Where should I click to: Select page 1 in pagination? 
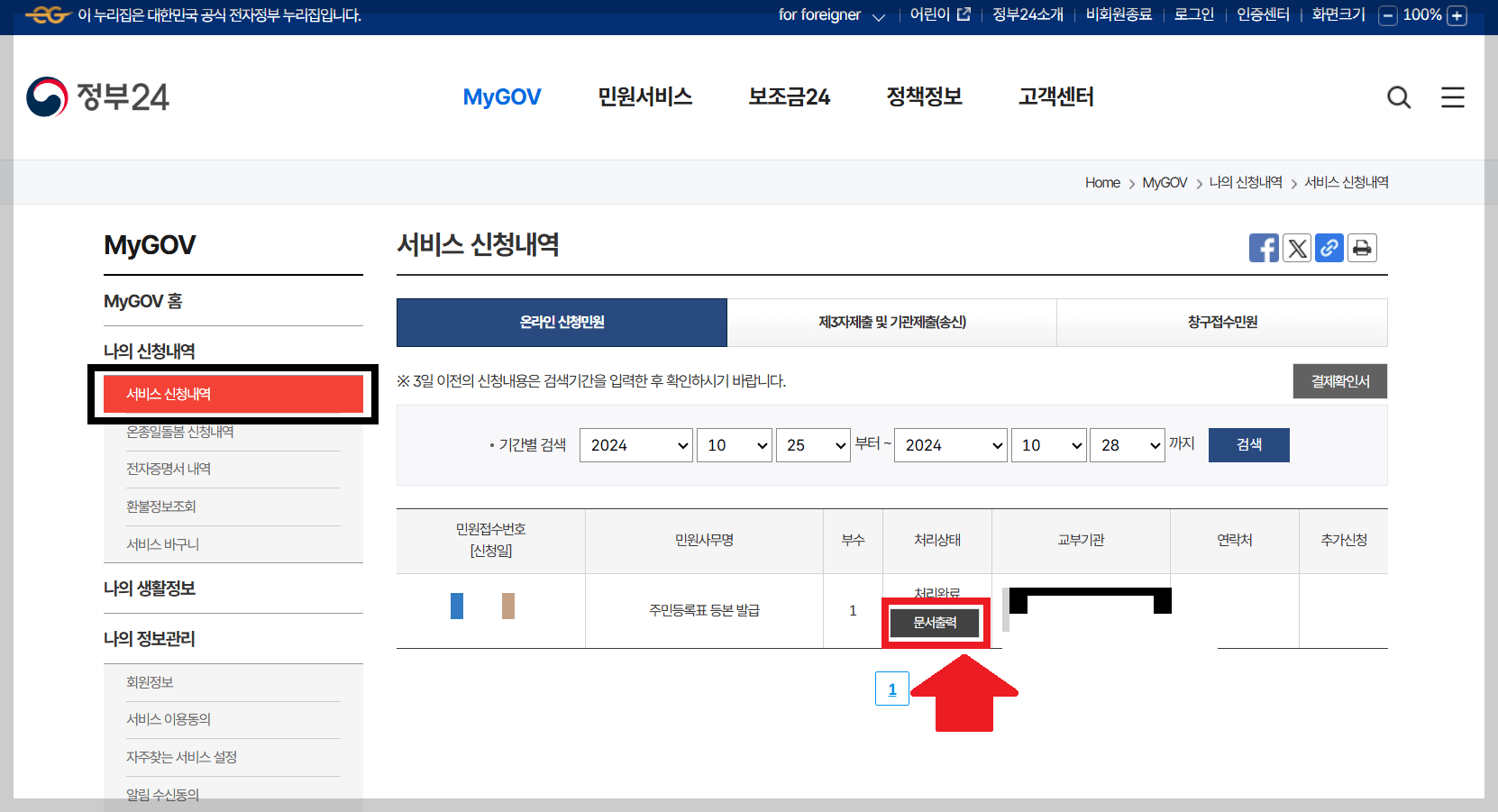click(892, 689)
